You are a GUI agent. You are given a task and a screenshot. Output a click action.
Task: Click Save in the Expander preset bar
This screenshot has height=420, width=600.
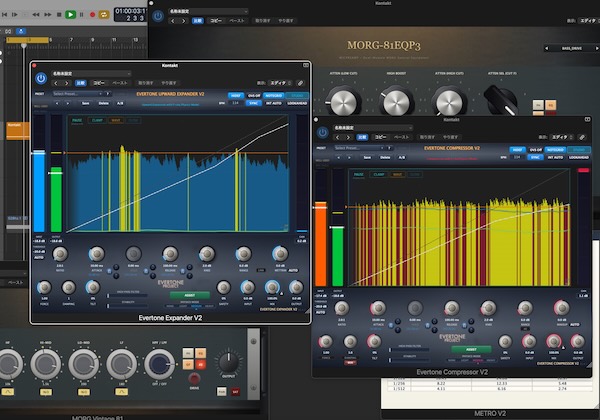pyautogui.click(x=86, y=103)
